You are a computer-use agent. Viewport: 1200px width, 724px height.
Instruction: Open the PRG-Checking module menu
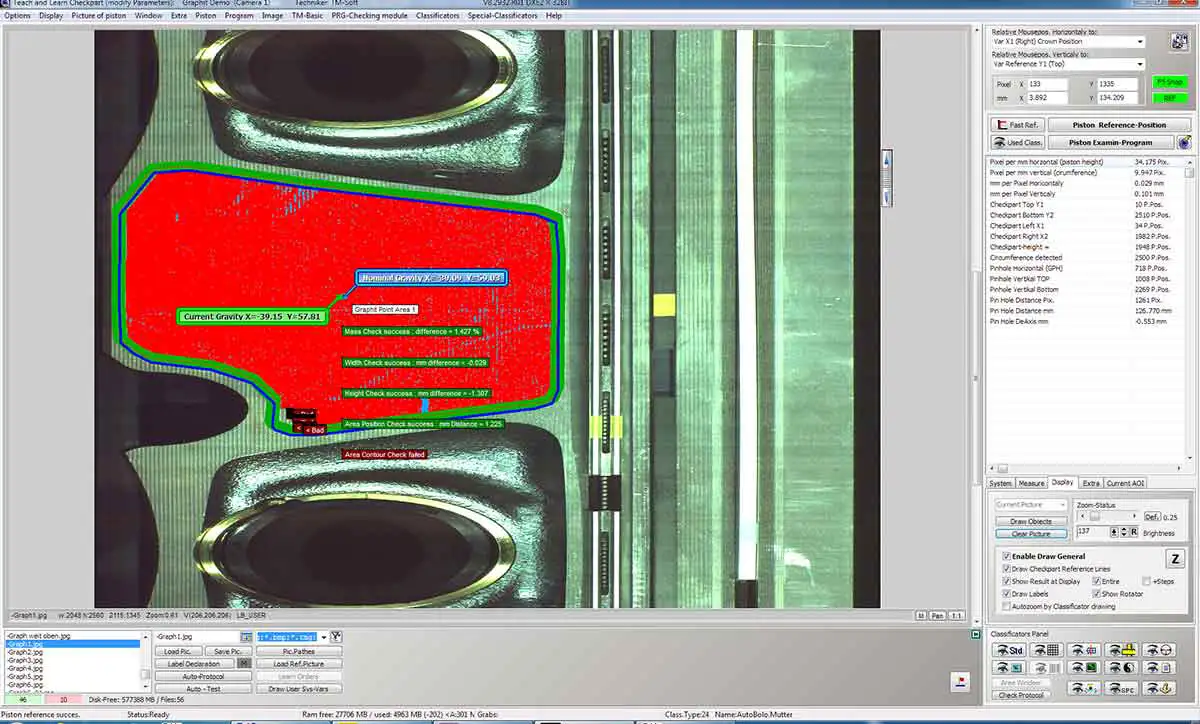coord(369,16)
